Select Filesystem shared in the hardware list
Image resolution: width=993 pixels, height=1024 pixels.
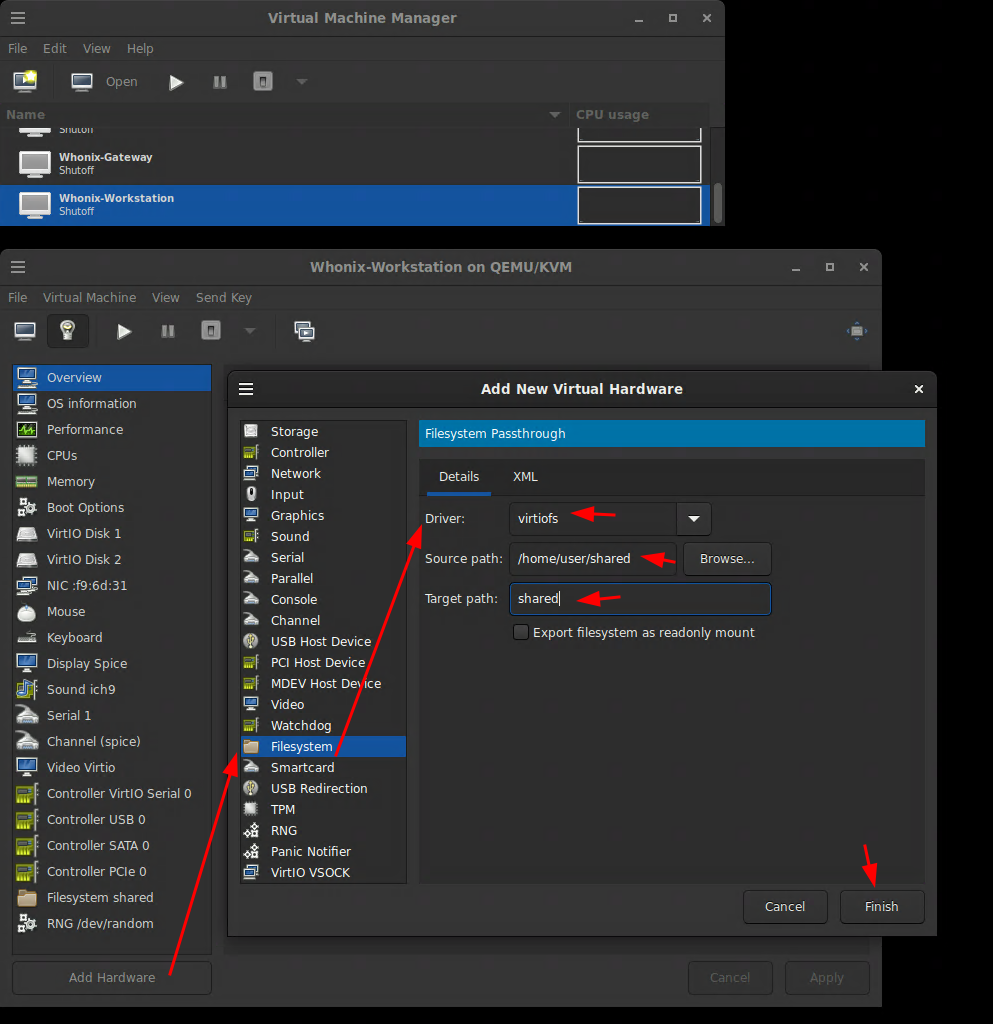coord(112,898)
